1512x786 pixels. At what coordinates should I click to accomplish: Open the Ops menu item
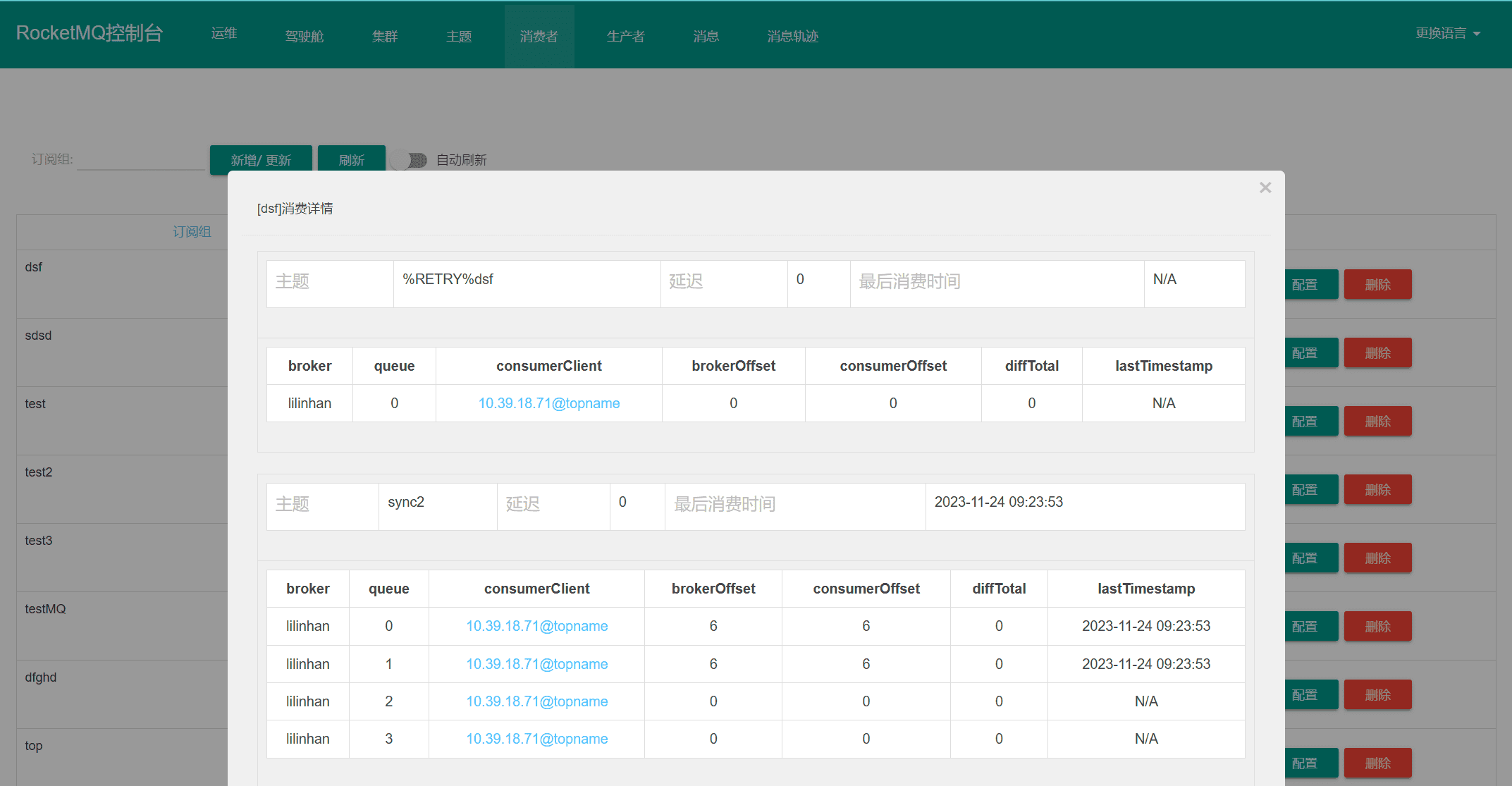click(224, 33)
